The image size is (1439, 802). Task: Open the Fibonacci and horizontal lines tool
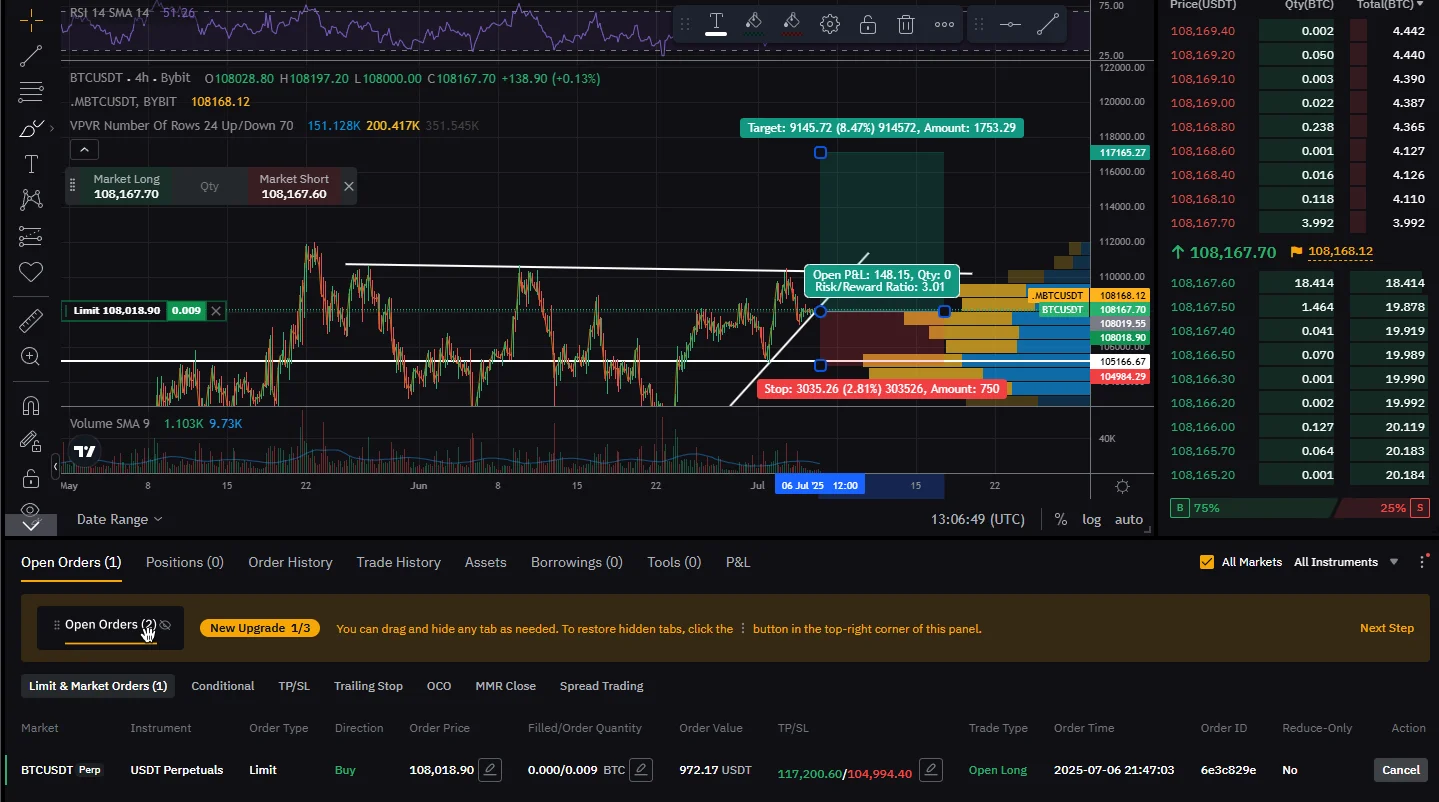[31, 92]
